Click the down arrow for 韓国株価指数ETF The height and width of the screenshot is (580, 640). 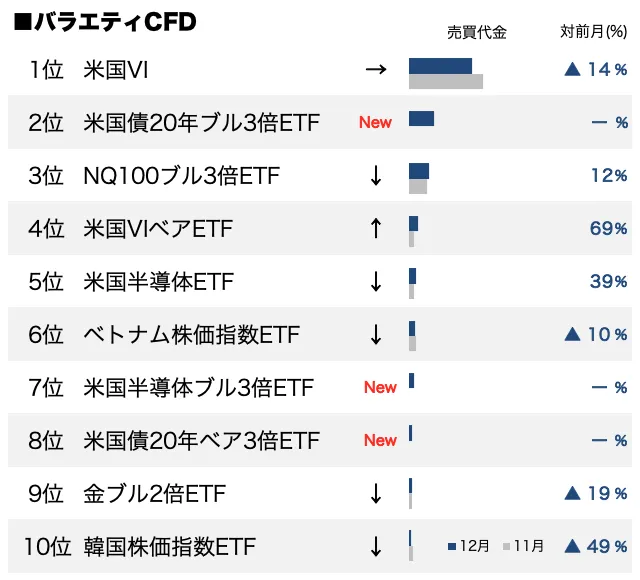(x=376, y=547)
